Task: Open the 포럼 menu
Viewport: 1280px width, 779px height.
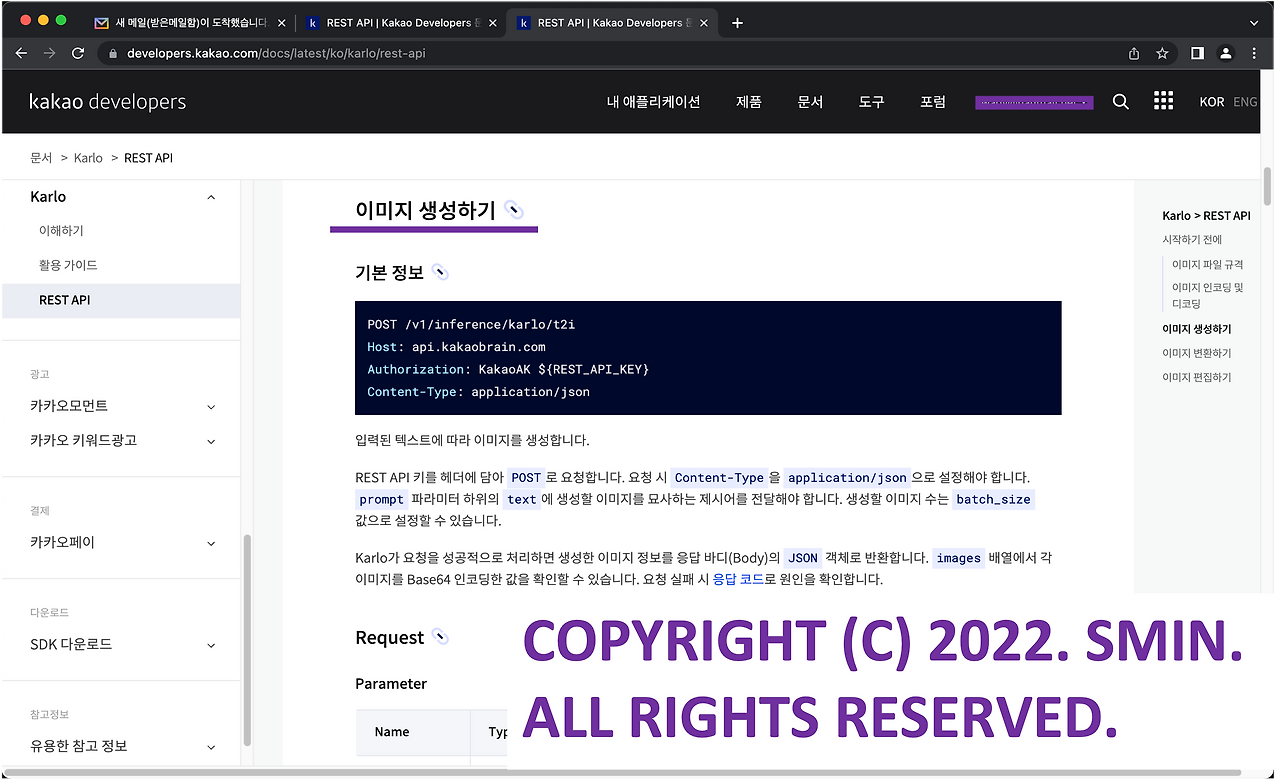Action: pyautogui.click(x=932, y=102)
